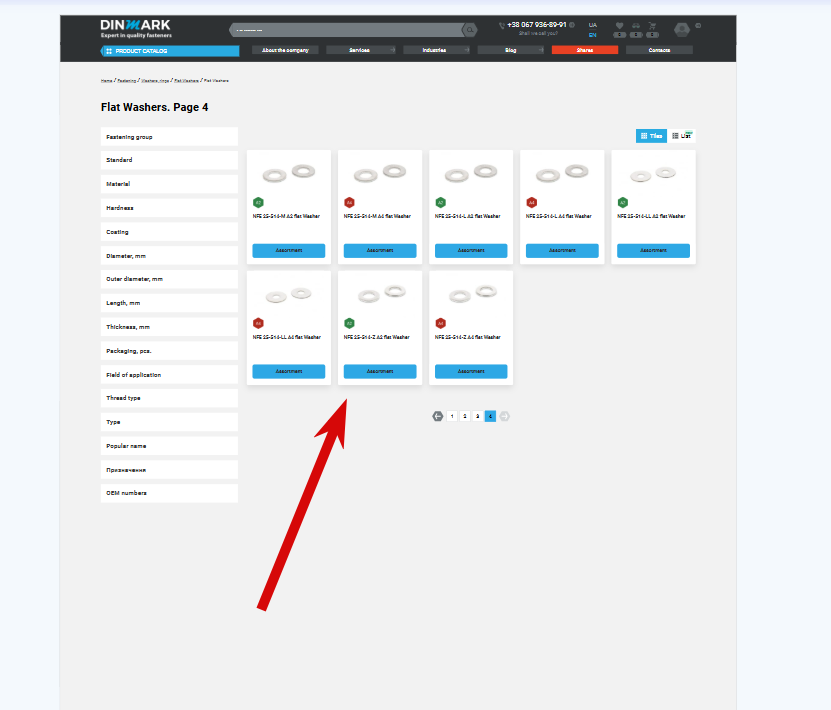The image size is (831, 710).
Task: Open the red Shares menu item
Action: click(585, 50)
